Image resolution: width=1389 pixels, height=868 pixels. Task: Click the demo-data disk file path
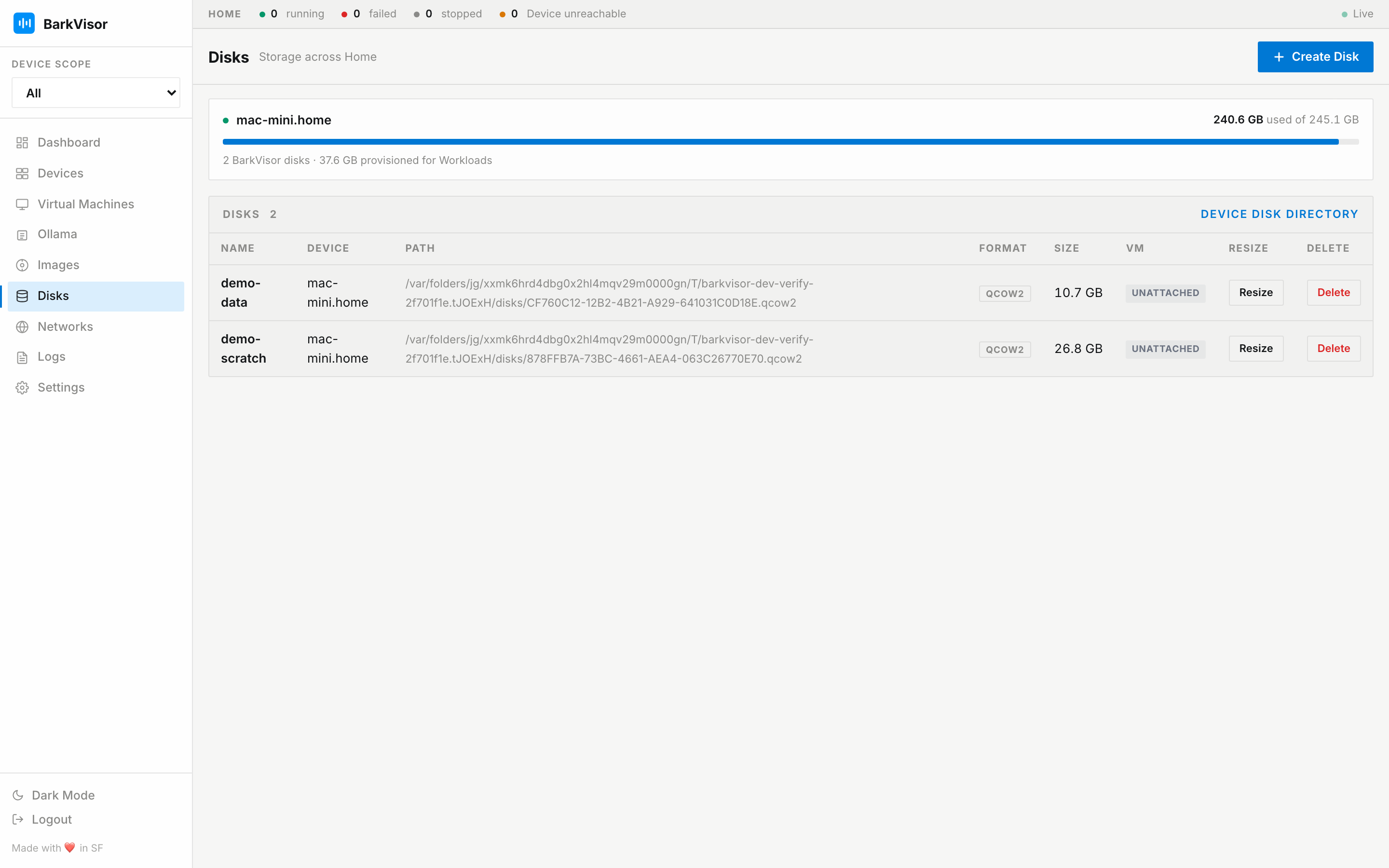(x=609, y=293)
